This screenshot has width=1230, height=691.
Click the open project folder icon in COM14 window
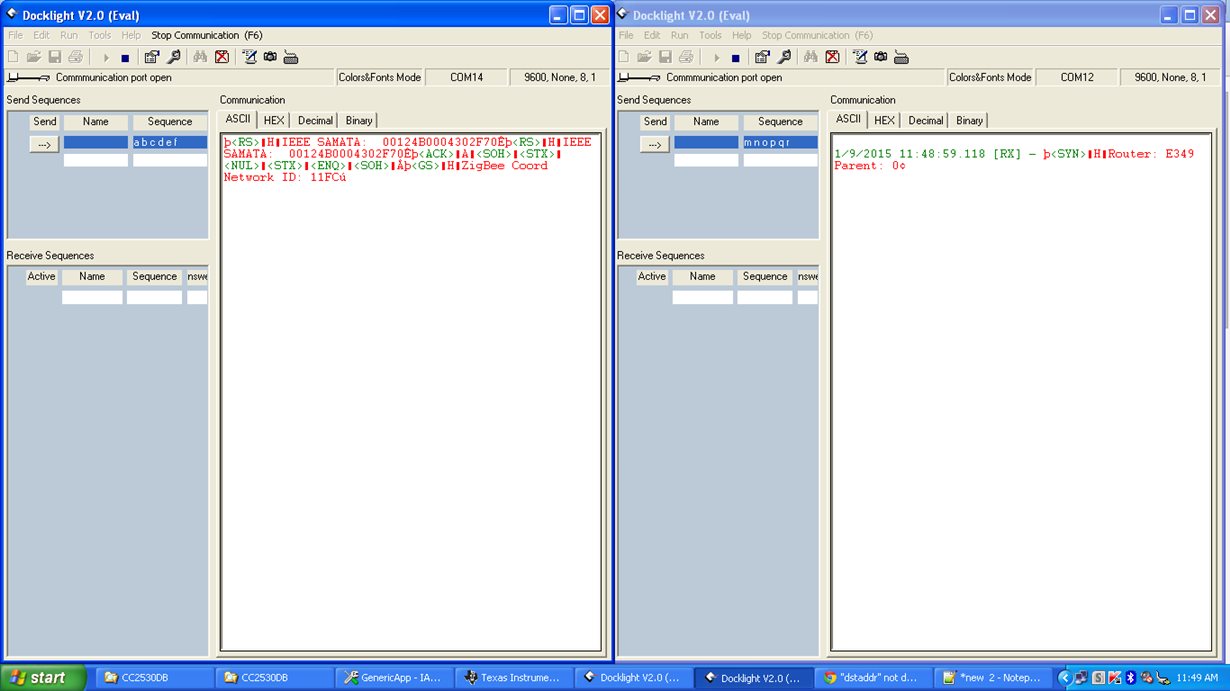[34, 57]
